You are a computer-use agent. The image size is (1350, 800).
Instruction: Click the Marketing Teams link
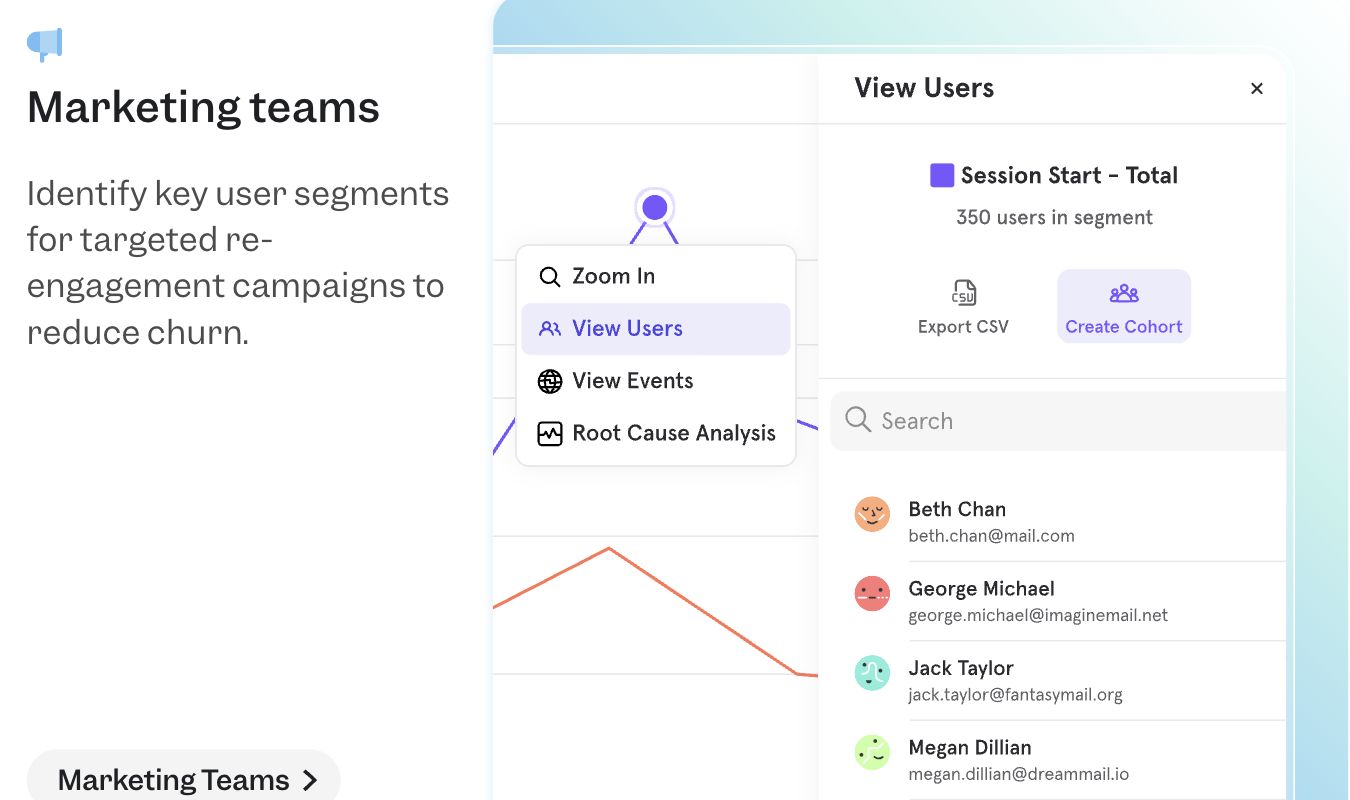click(172, 779)
